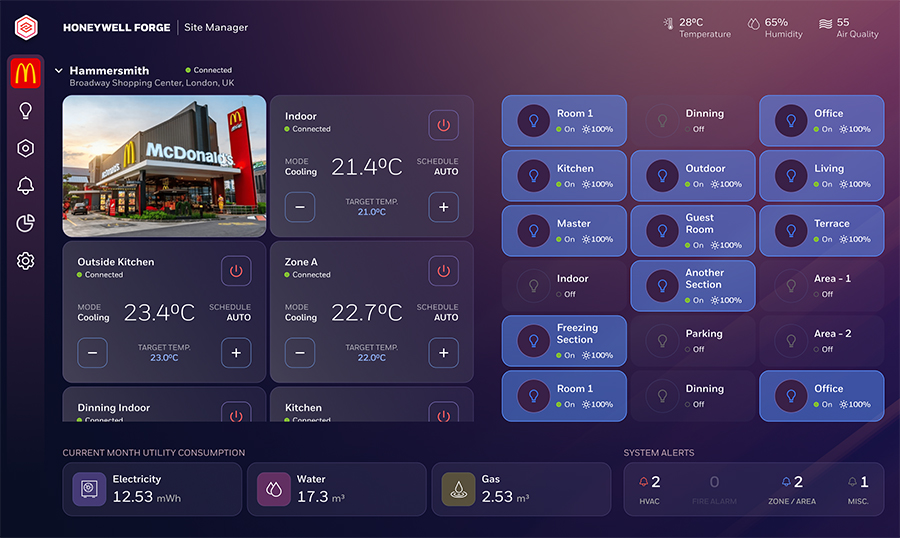Open the alerts bell icon in sidebar
The width and height of the screenshot is (900, 538).
pyautogui.click(x=26, y=186)
